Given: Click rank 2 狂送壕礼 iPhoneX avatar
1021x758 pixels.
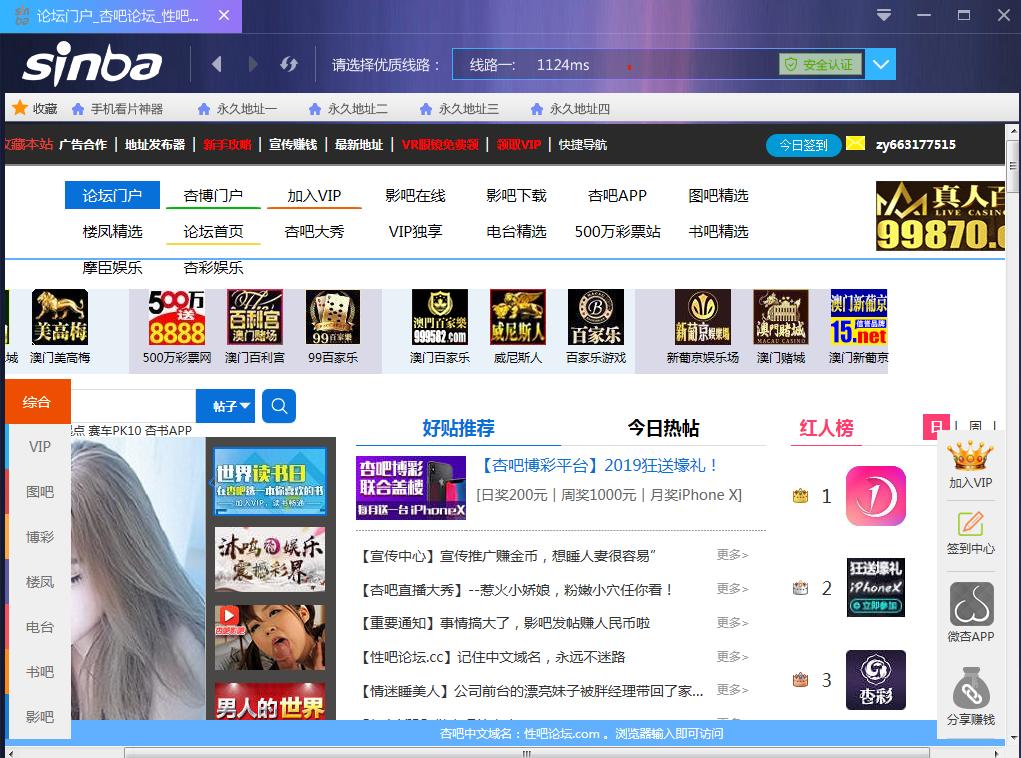Looking at the screenshot, I should coord(876,587).
